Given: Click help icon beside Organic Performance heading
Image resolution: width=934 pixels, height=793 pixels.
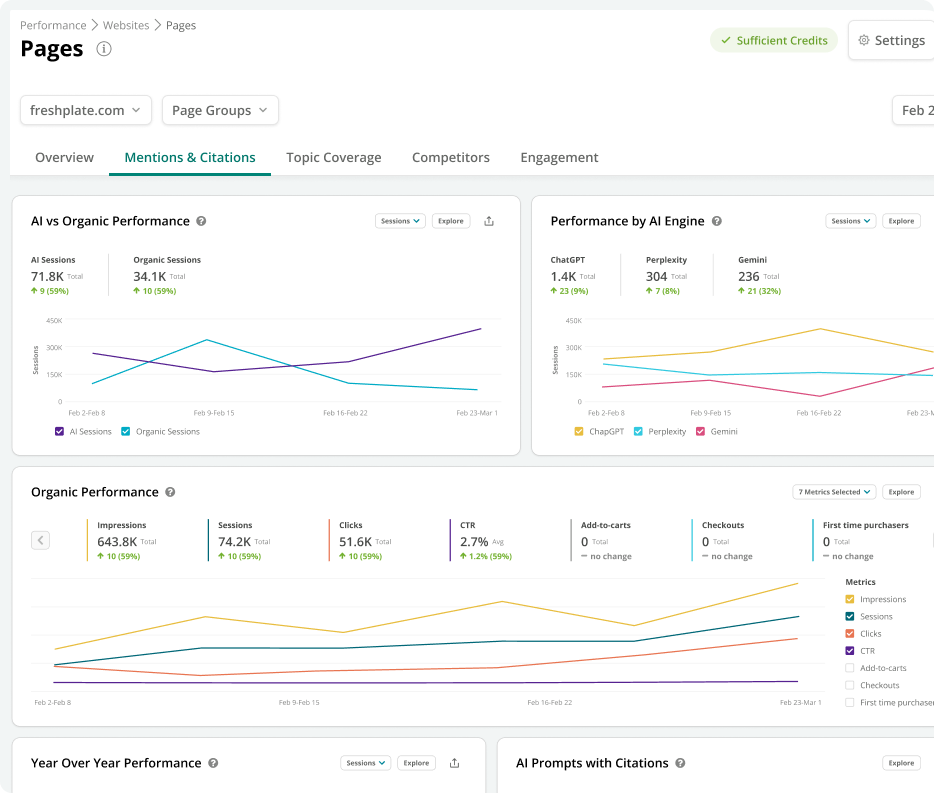Looking at the screenshot, I should (x=170, y=492).
